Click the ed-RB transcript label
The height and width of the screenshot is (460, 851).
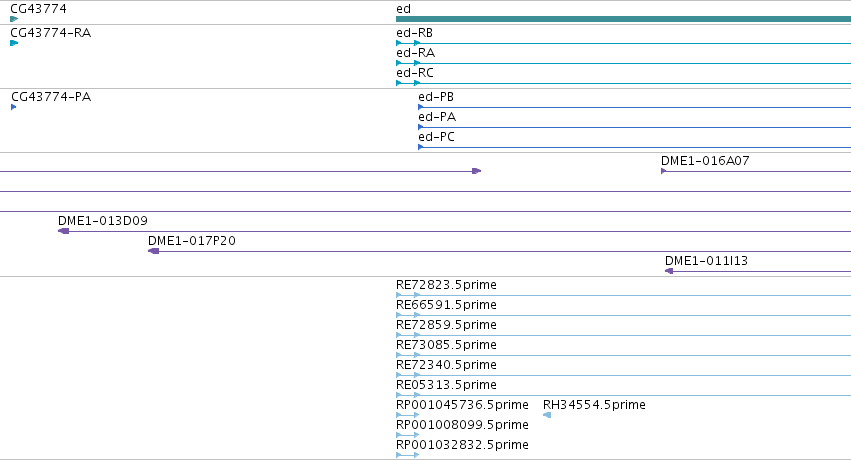414,33
